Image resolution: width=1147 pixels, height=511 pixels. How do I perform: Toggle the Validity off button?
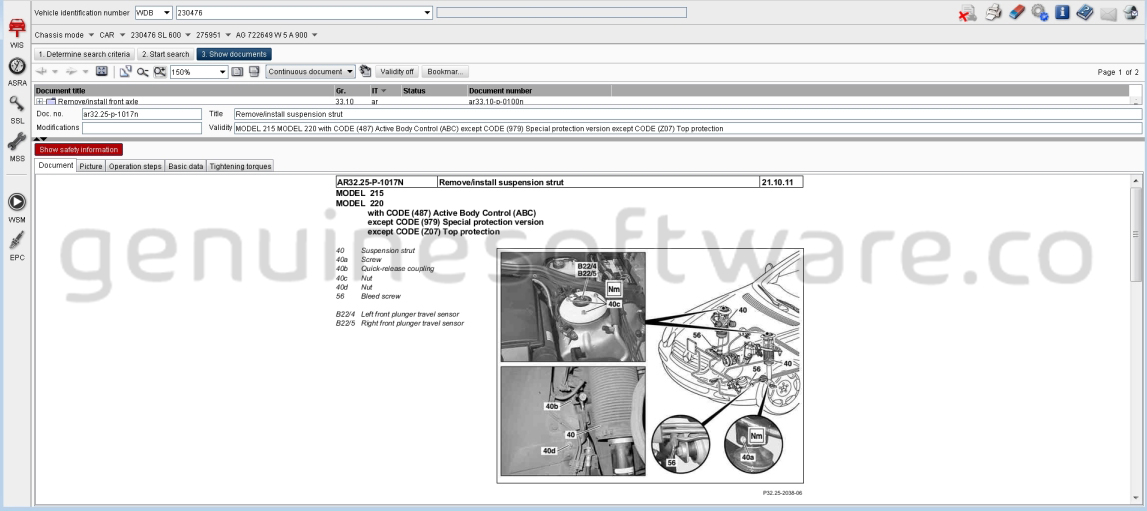397,72
